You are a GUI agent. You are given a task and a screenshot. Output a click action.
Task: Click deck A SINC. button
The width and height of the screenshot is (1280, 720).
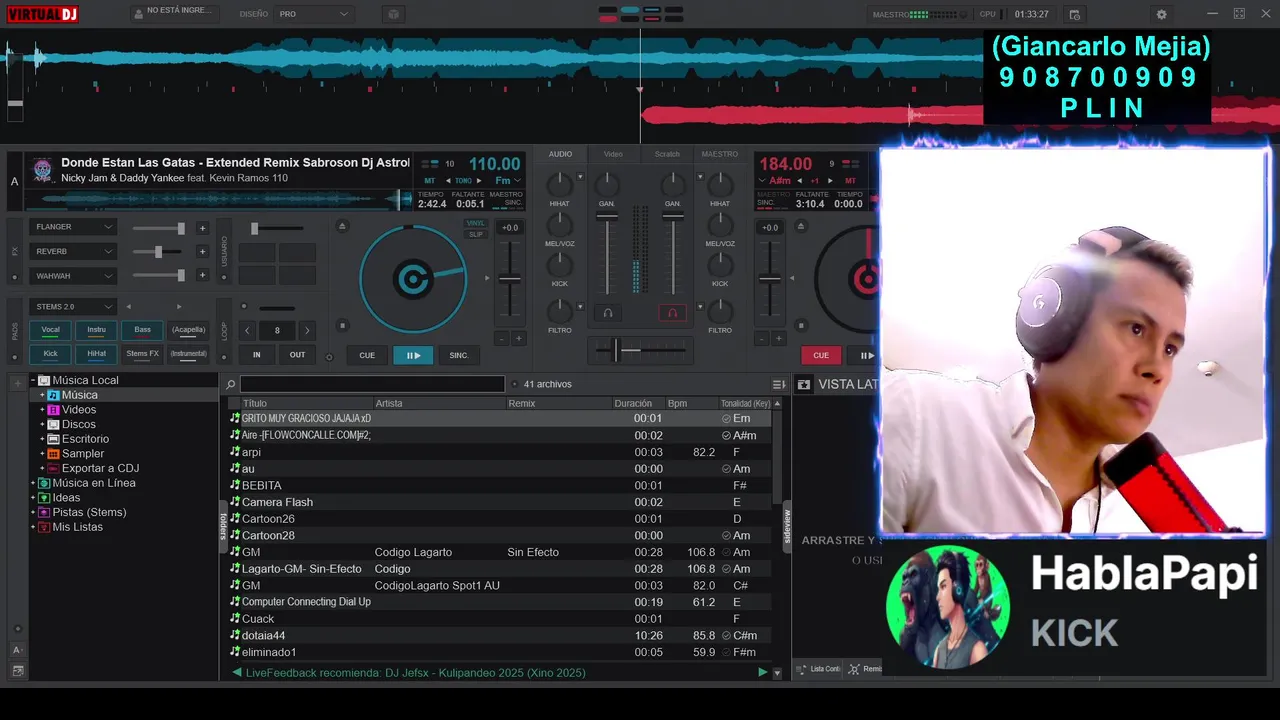click(459, 355)
